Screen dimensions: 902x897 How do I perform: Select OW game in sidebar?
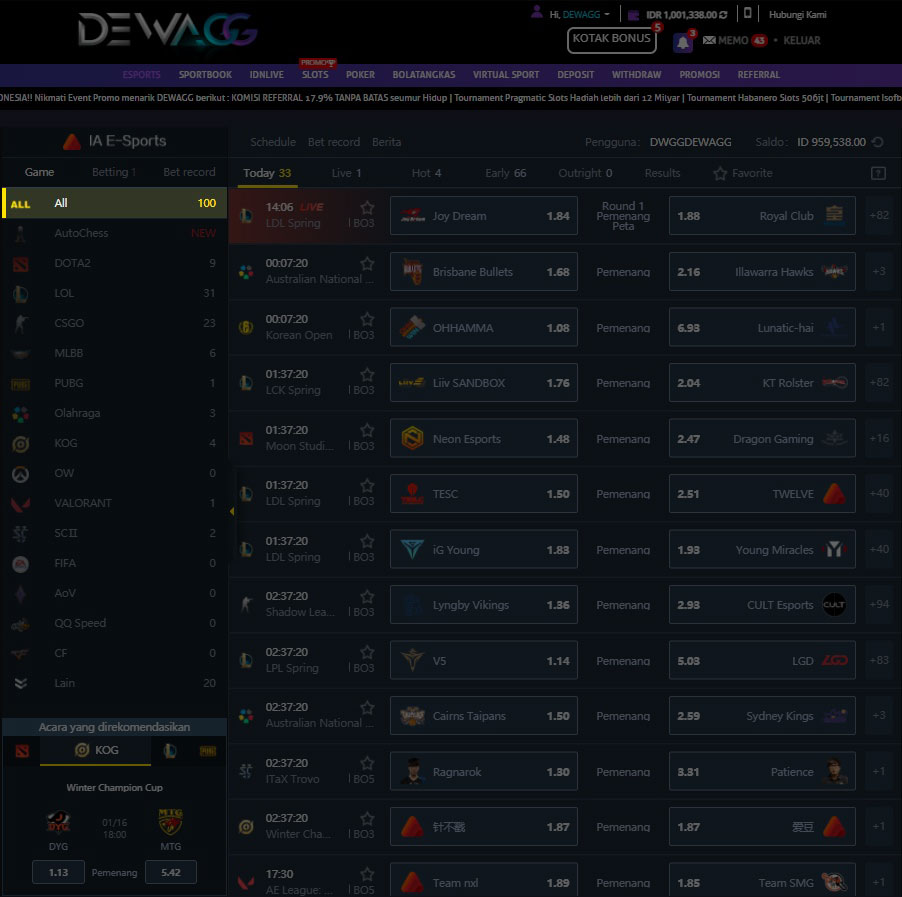(114, 474)
